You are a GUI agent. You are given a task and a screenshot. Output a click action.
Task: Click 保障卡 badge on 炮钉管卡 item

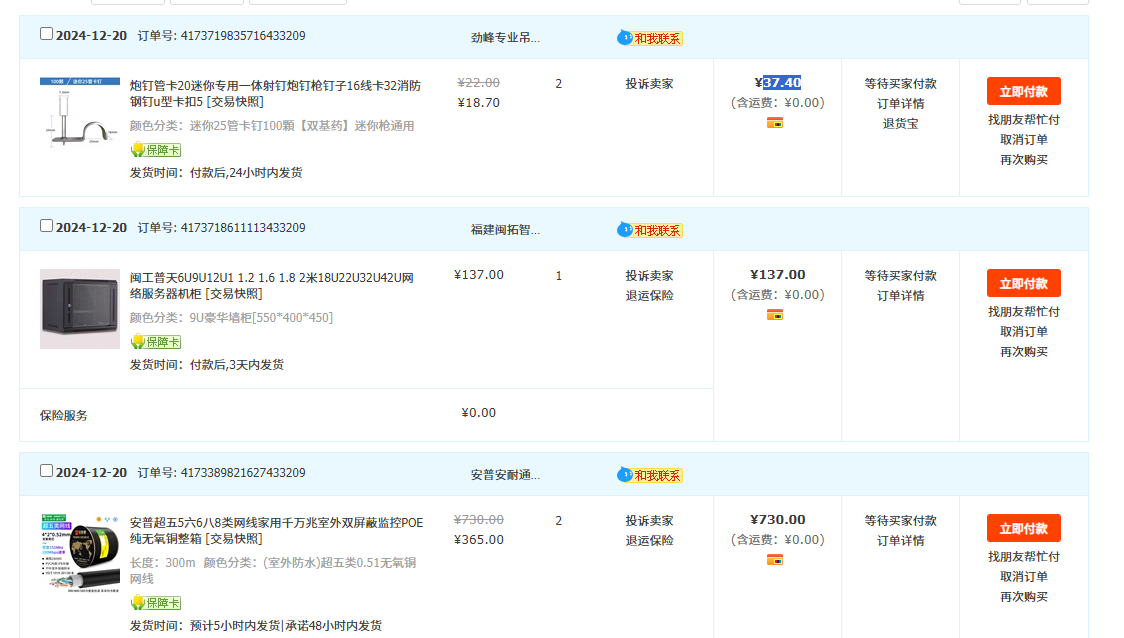coord(156,150)
